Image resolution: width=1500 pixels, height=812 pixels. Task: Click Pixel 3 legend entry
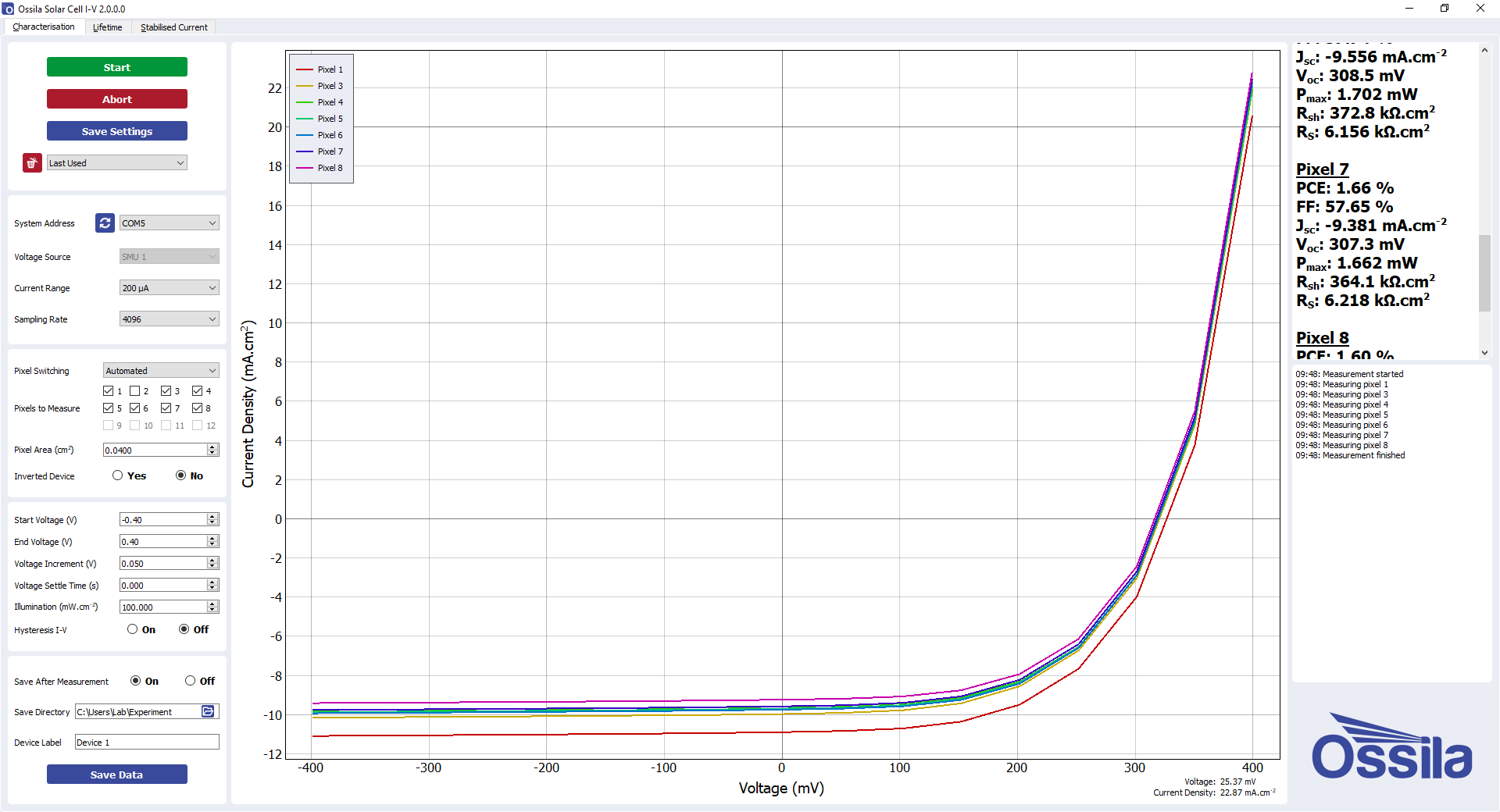tap(320, 86)
